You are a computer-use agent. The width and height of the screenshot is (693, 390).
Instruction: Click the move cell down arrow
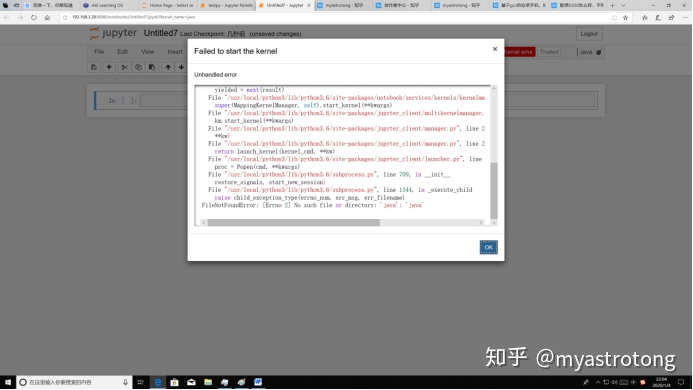tap(181, 67)
